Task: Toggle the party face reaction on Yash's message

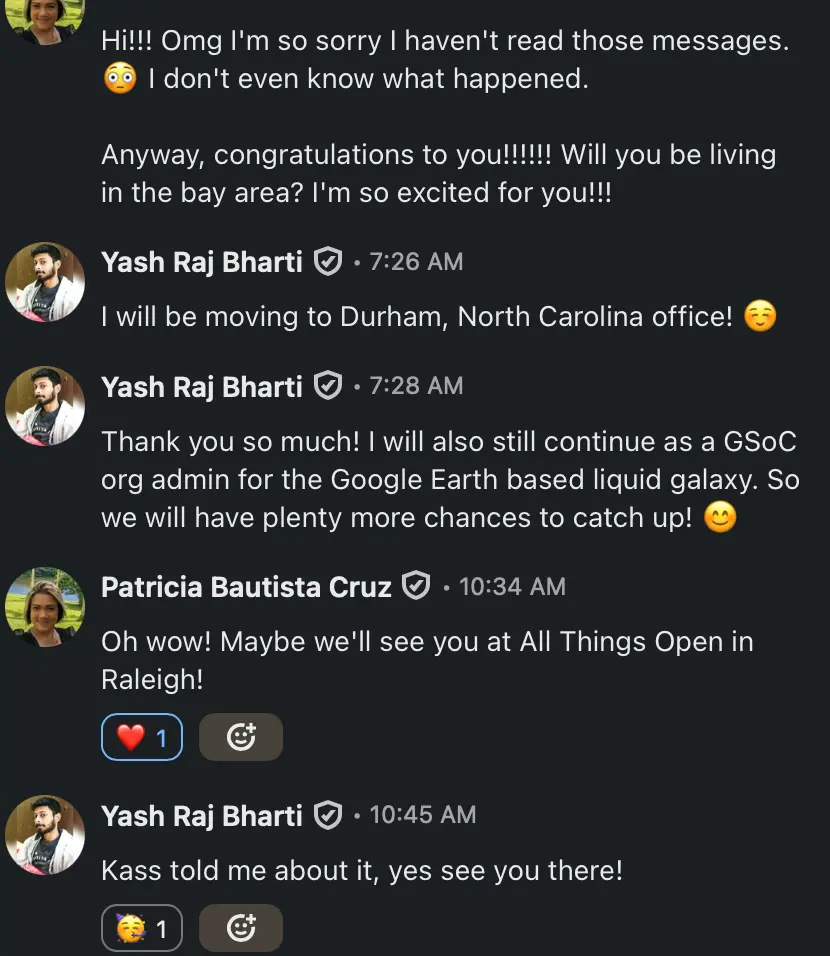Action: (142, 929)
